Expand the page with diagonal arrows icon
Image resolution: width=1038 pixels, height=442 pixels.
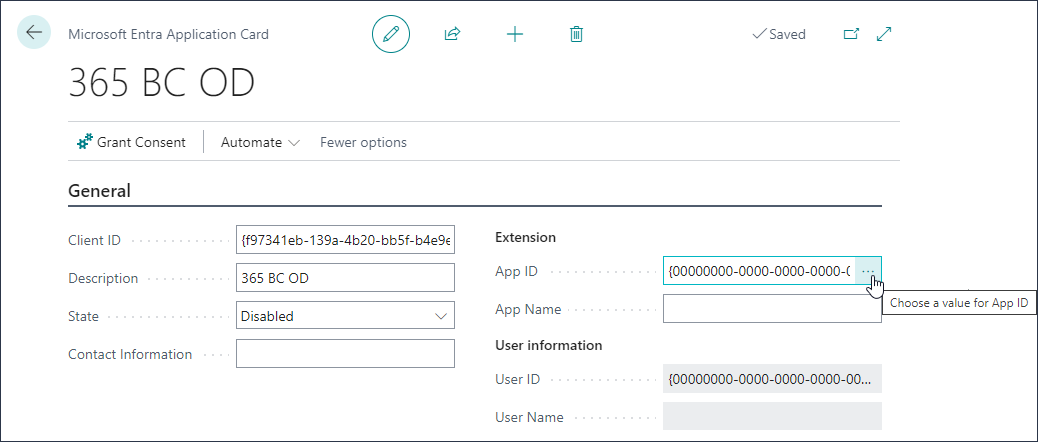click(x=884, y=34)
